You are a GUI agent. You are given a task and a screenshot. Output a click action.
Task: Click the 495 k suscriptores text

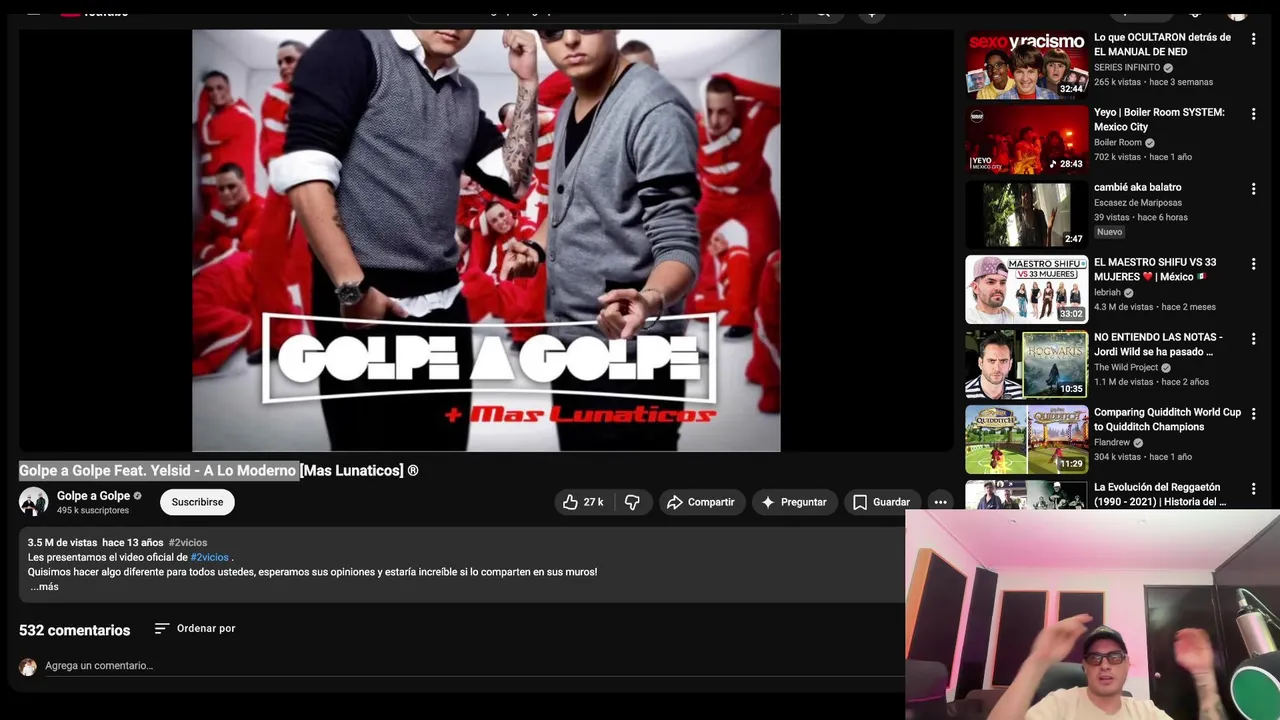(93, 510)
